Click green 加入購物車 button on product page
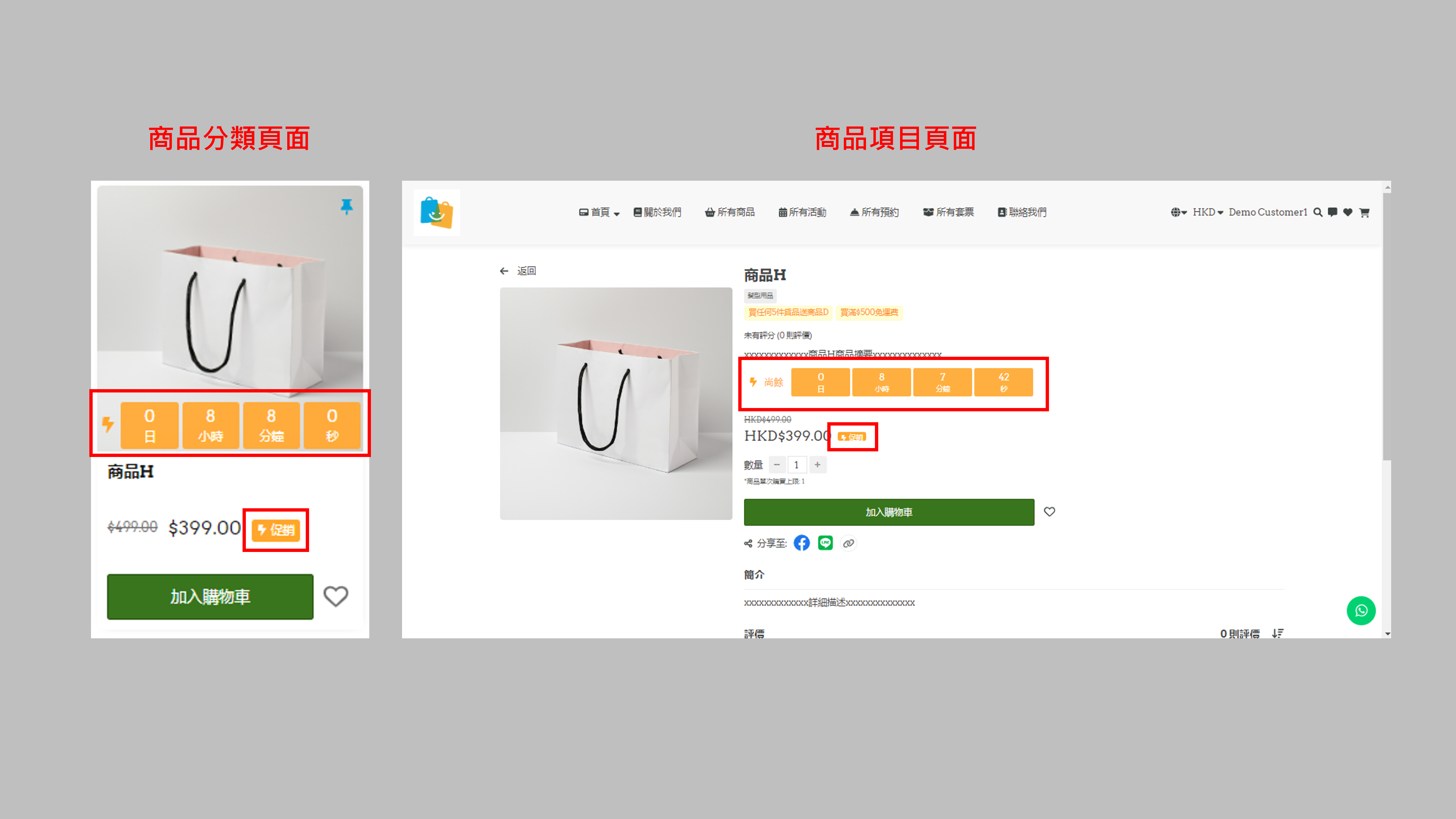 pyautogui.click(x=888, y=512)
